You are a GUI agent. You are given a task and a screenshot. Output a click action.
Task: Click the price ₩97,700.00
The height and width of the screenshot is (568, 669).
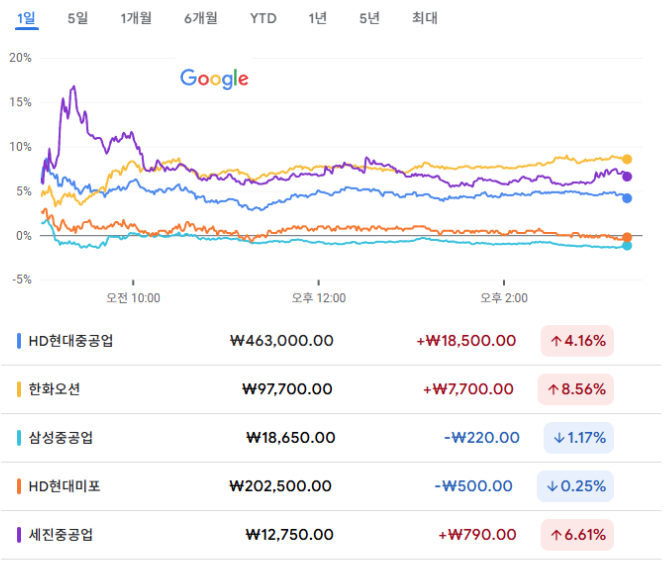tap(287, 389)
